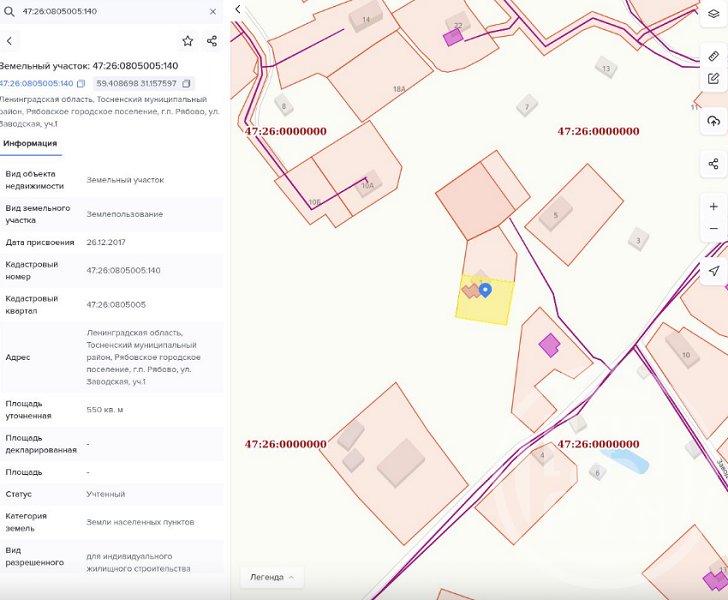Open the map layers selector

[714, 14]
